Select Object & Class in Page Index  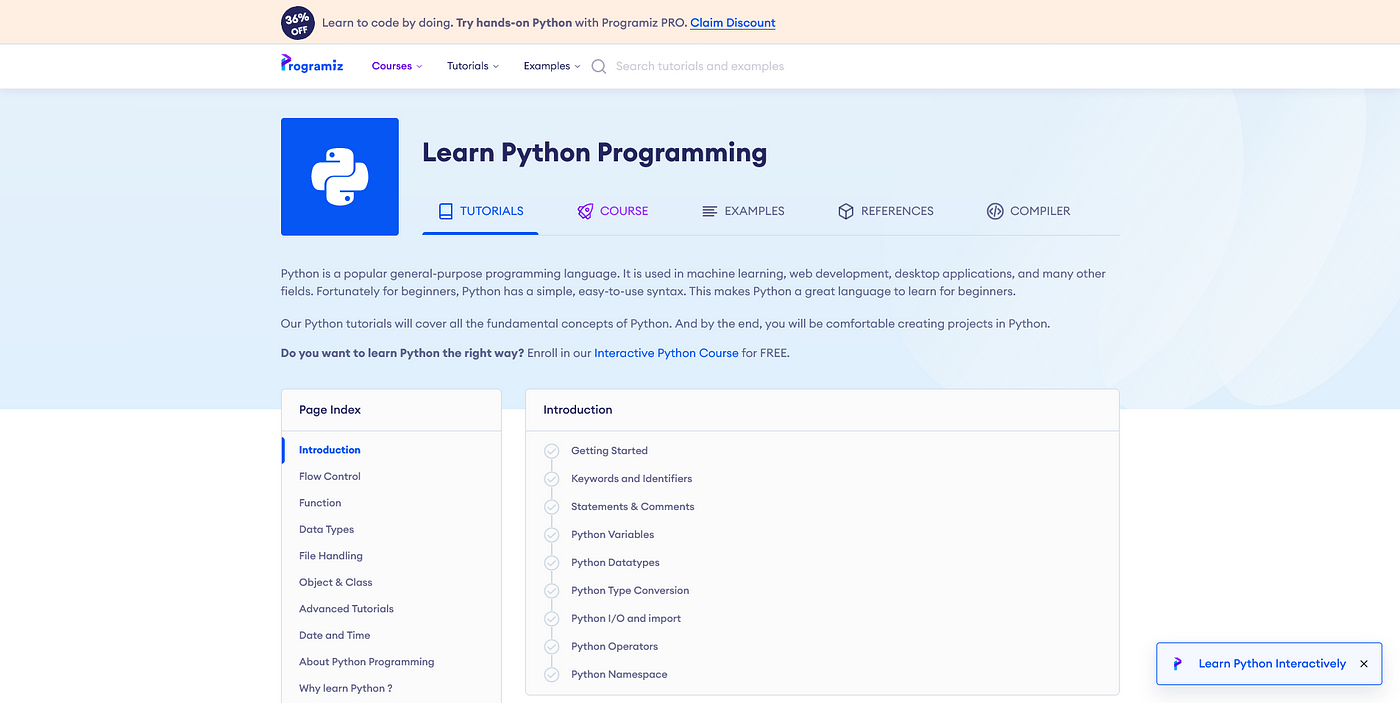click(335, 582)
